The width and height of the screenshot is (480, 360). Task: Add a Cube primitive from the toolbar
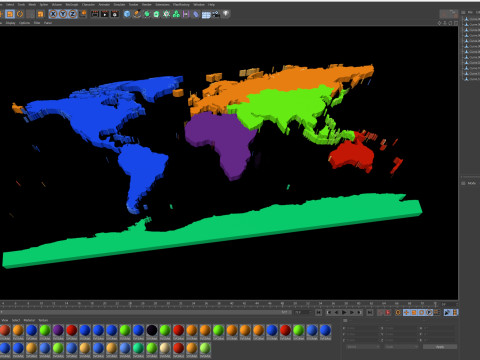coord(127,14)
